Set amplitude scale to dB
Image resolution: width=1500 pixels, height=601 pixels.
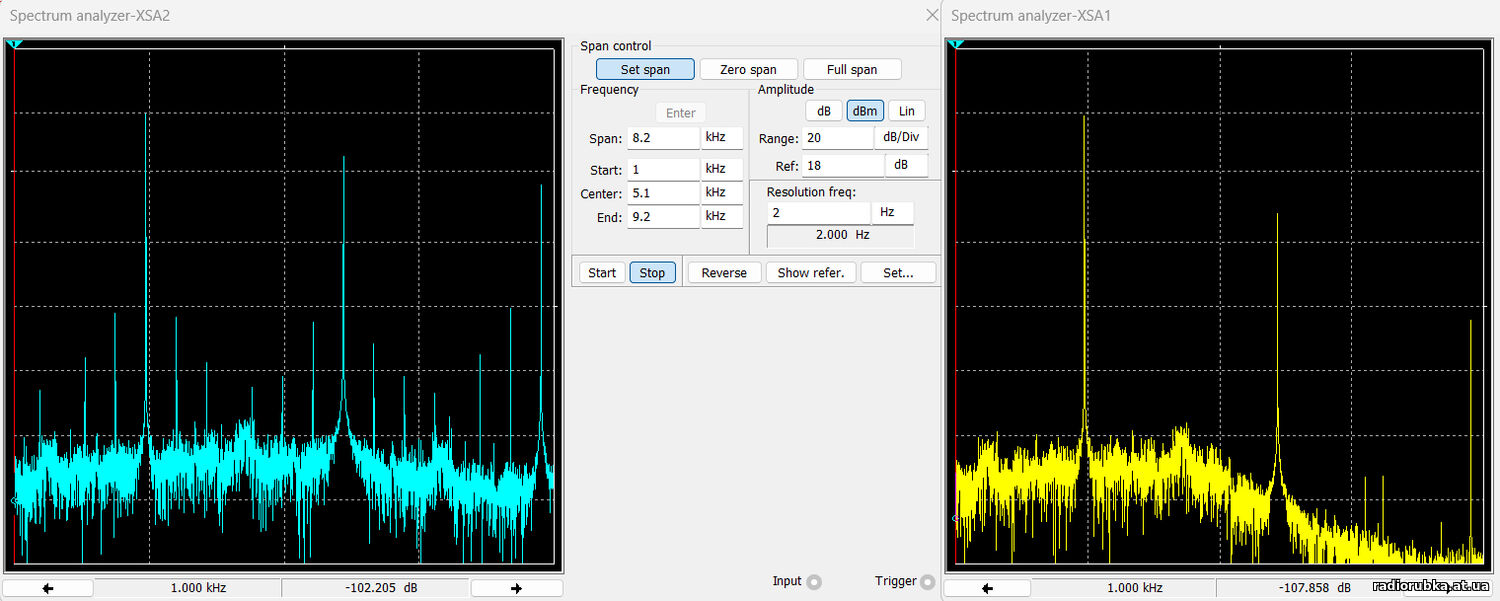[x=824, y=111]
